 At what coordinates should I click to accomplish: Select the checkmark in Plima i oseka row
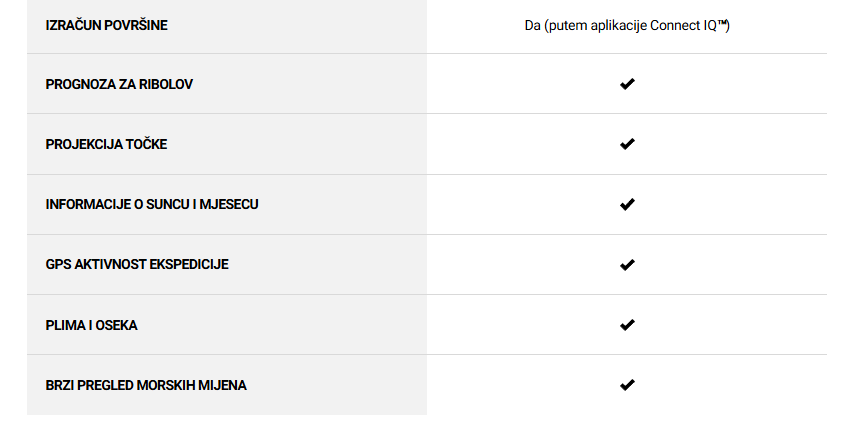(x=627, y=325)
